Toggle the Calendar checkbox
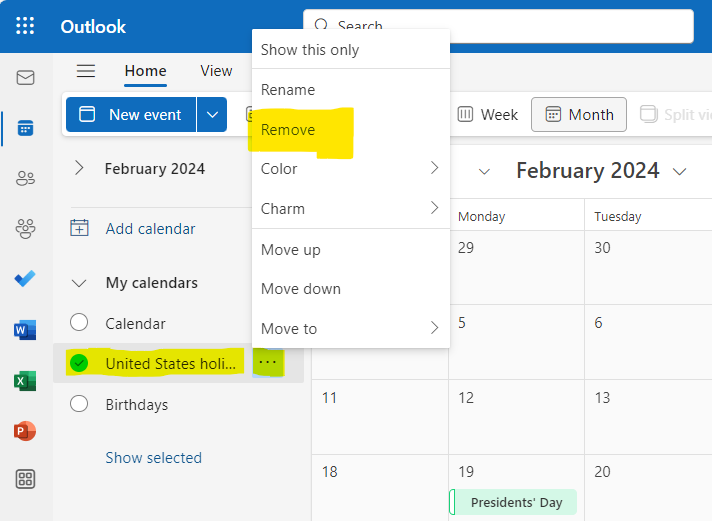 click(x=79, y=323)
